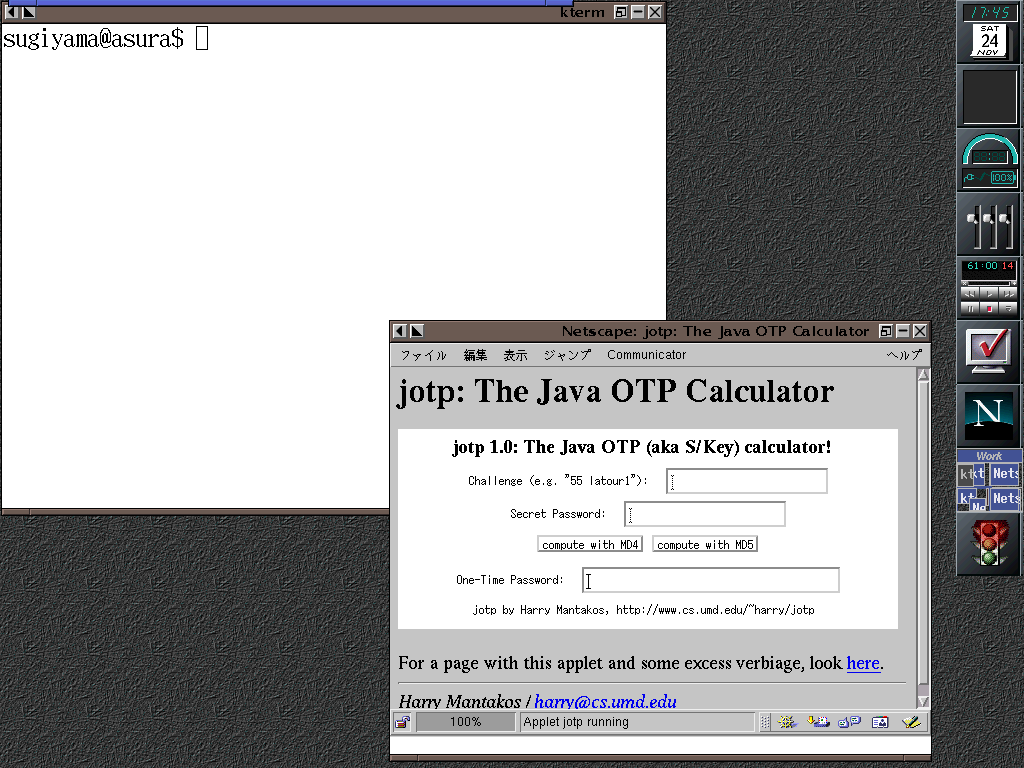1024x768 pixels.
Task: Open the ジャンプ menu in Netscape
Action: 567,355
